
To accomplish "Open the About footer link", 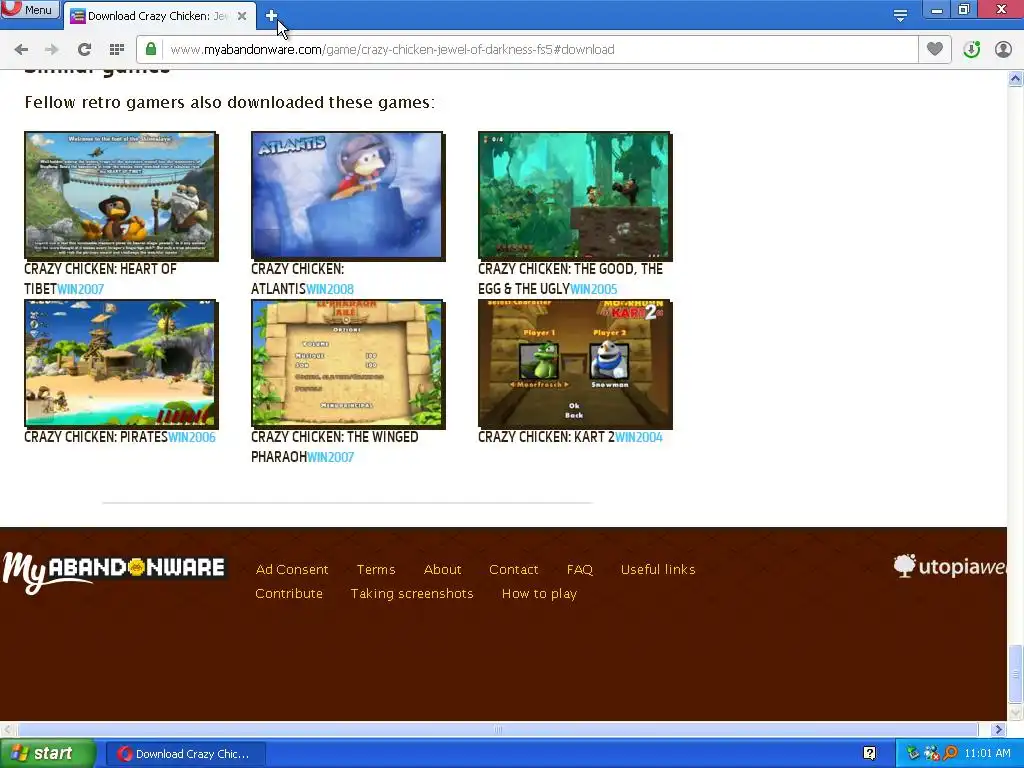I will 442,569.
